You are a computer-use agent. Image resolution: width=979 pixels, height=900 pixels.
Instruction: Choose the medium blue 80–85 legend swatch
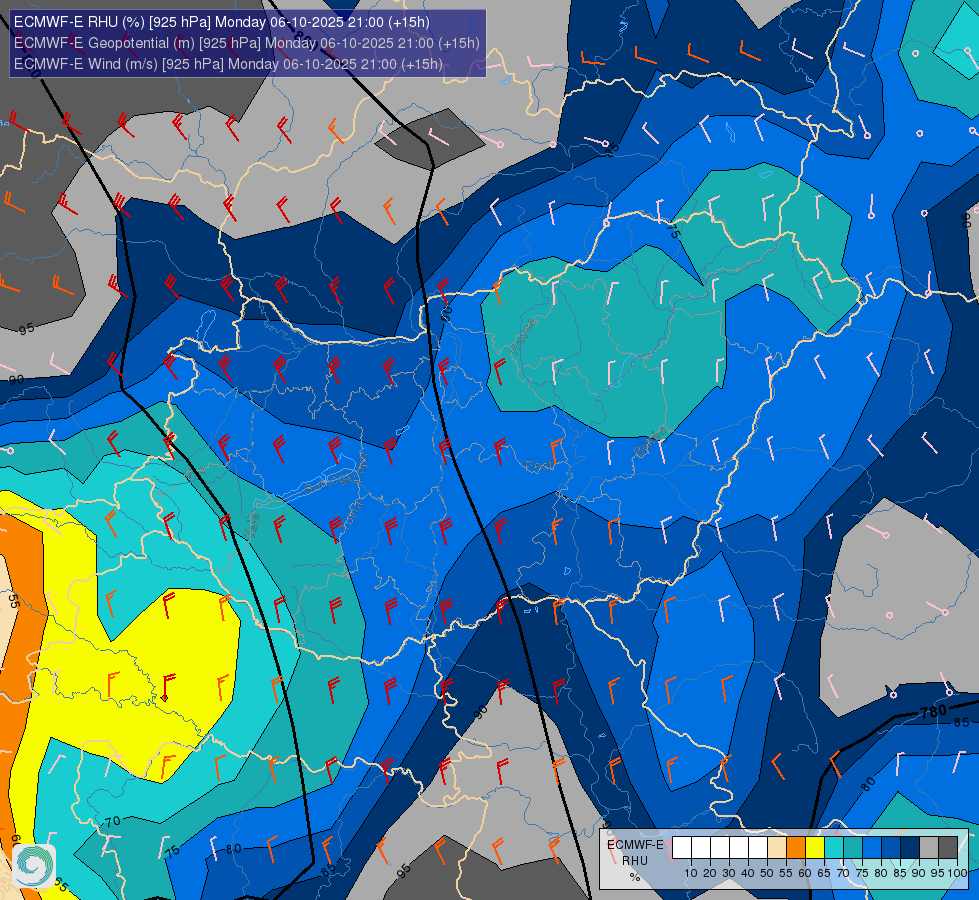pos(891,848)
